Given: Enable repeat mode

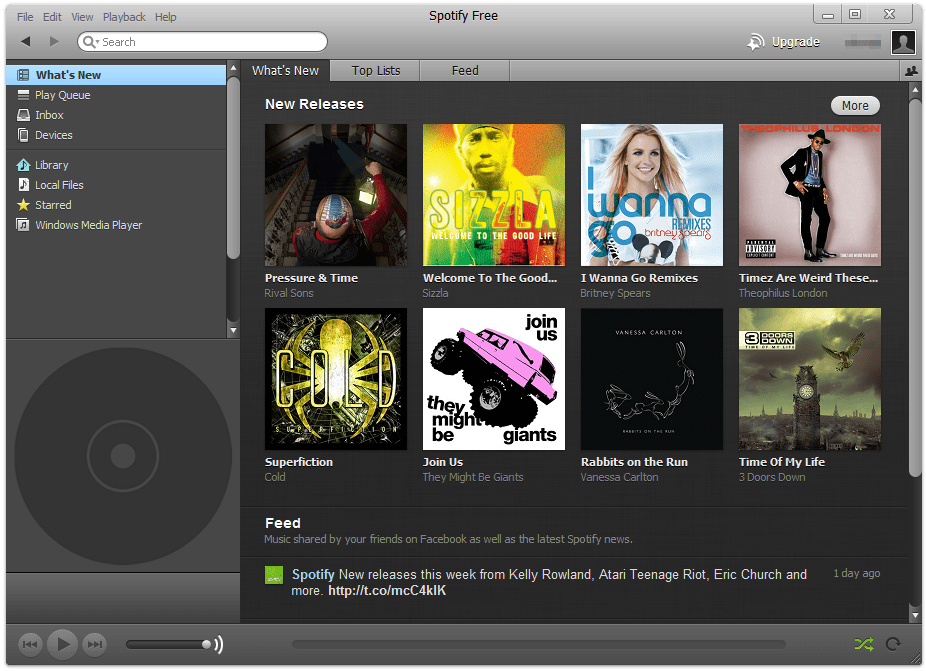Looking at the screenshot, I should (x=891, y=644).
